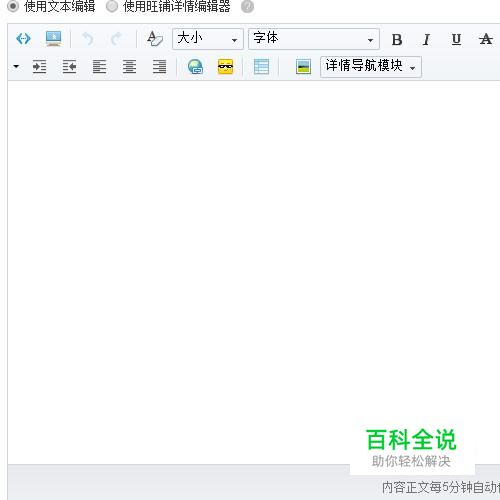
Task: Select the 使用旺铺详情编辑器 radio button
Action: pos(112,6)
